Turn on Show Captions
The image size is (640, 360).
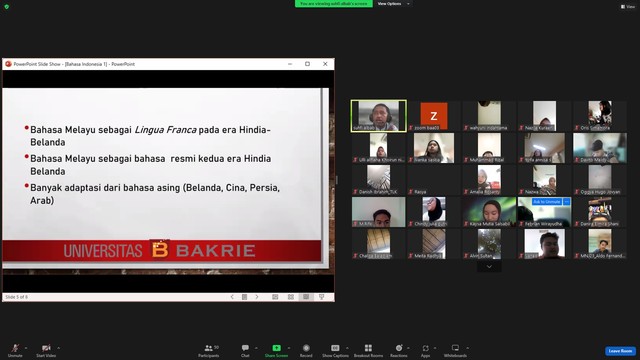tap(335, 350)
